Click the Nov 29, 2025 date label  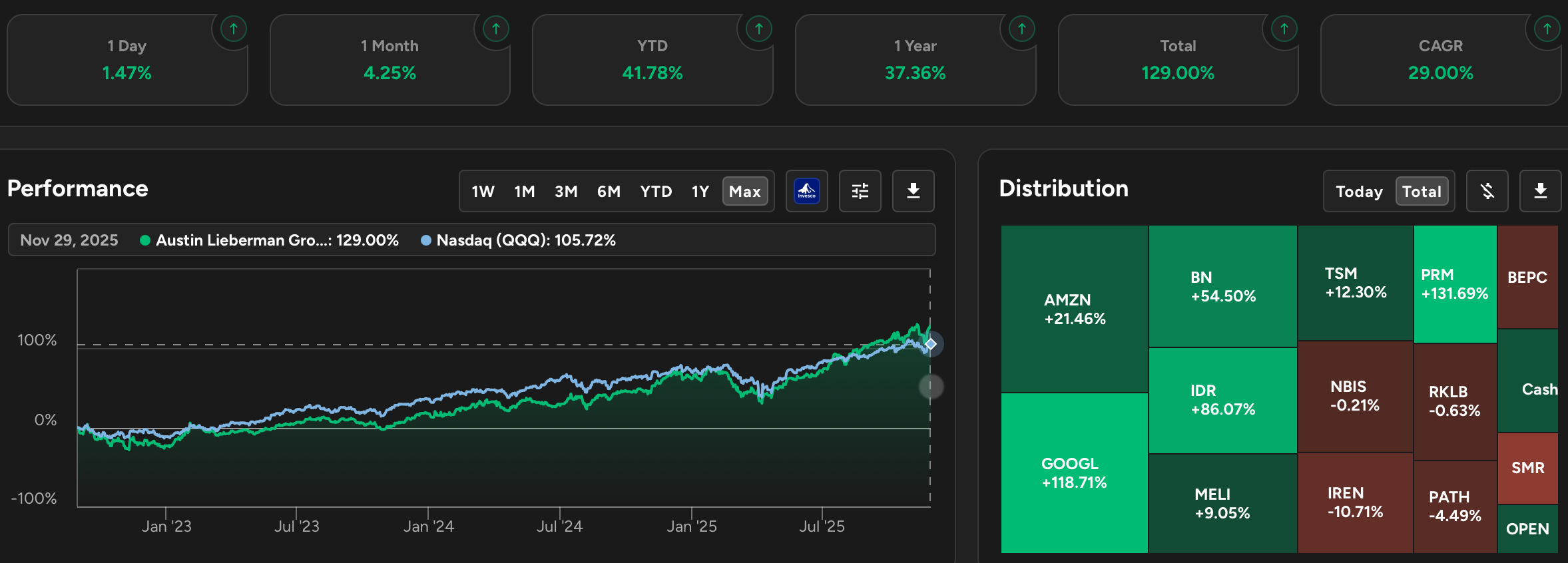[x=69, y=240]
